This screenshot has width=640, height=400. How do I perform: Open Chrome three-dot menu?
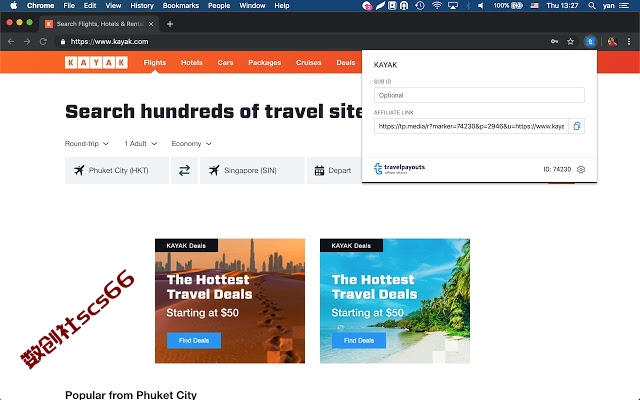click(x=629, y=41)
